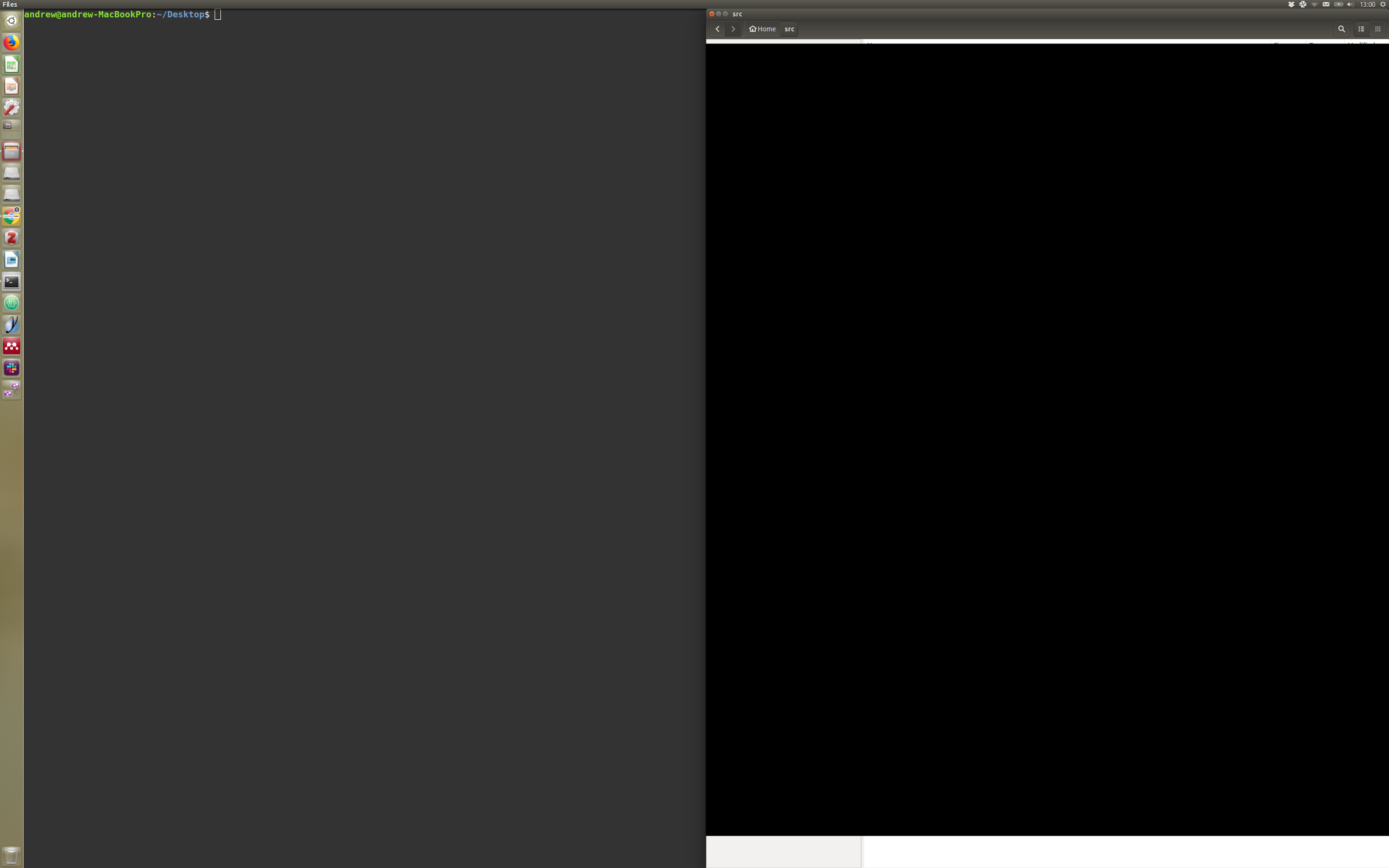This screenshot has width=1389, height=868.
Task: Open LibreOffice Impress from the launcher
Action: (x=12, y=86)
